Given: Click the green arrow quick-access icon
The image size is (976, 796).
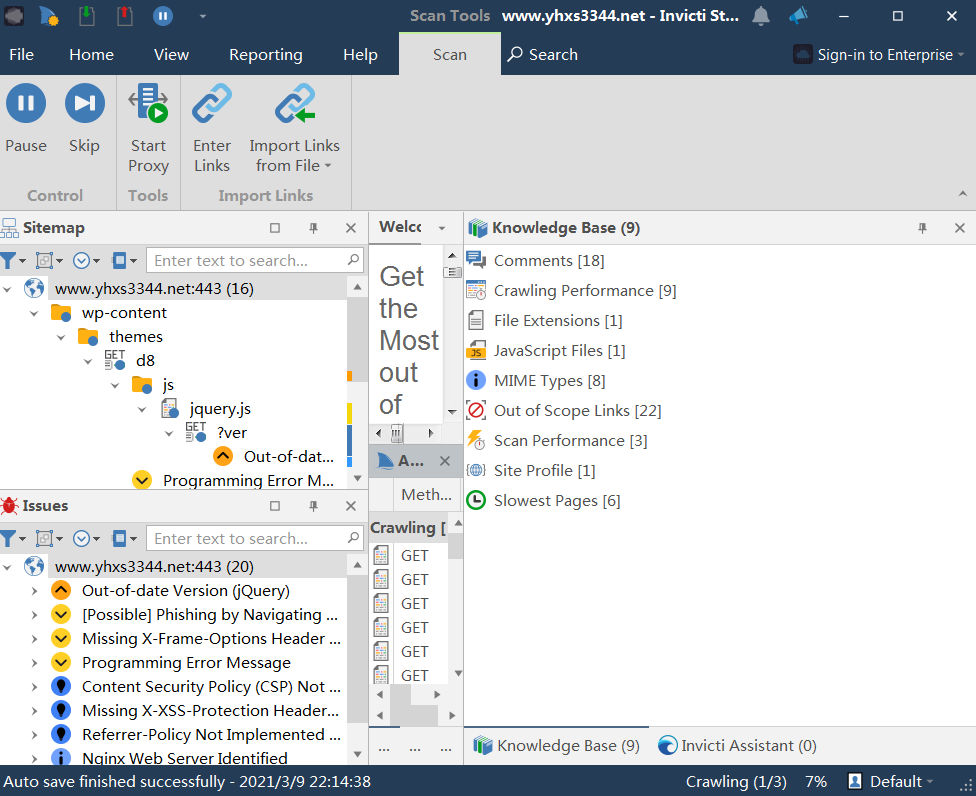Looking at the screenshot, I should [87, 16].
